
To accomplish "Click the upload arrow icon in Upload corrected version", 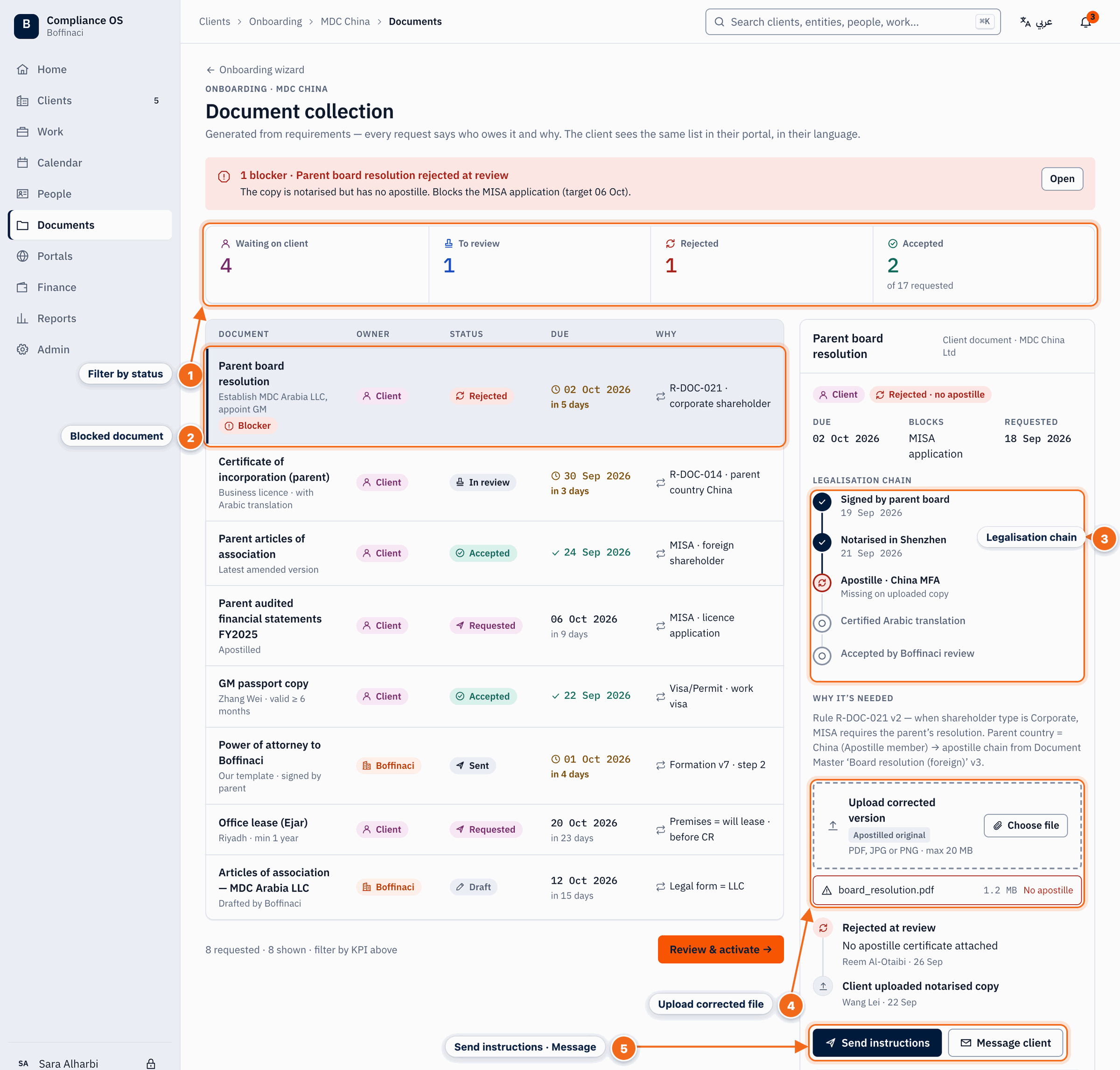I will coord(833,825).
